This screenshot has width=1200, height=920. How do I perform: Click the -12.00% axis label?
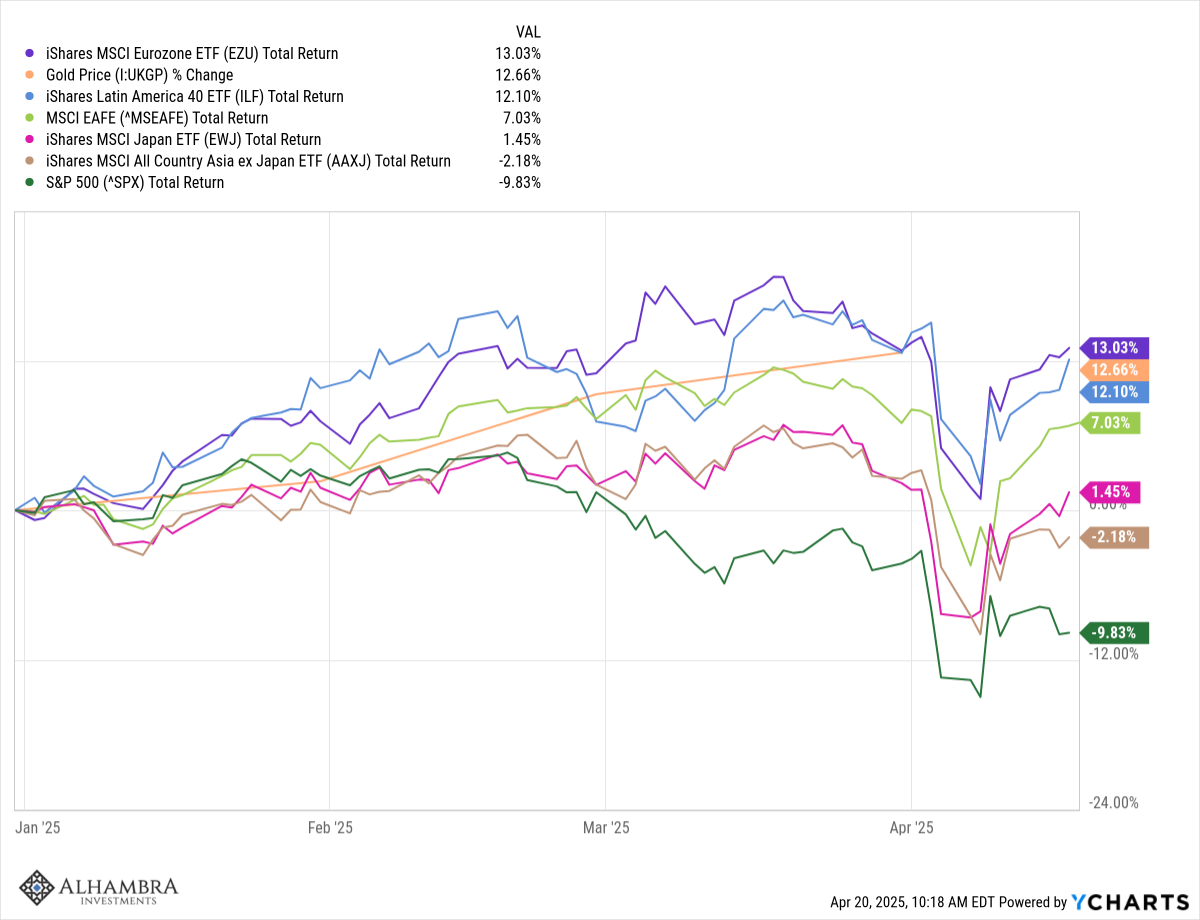(x=1115, y=653)
